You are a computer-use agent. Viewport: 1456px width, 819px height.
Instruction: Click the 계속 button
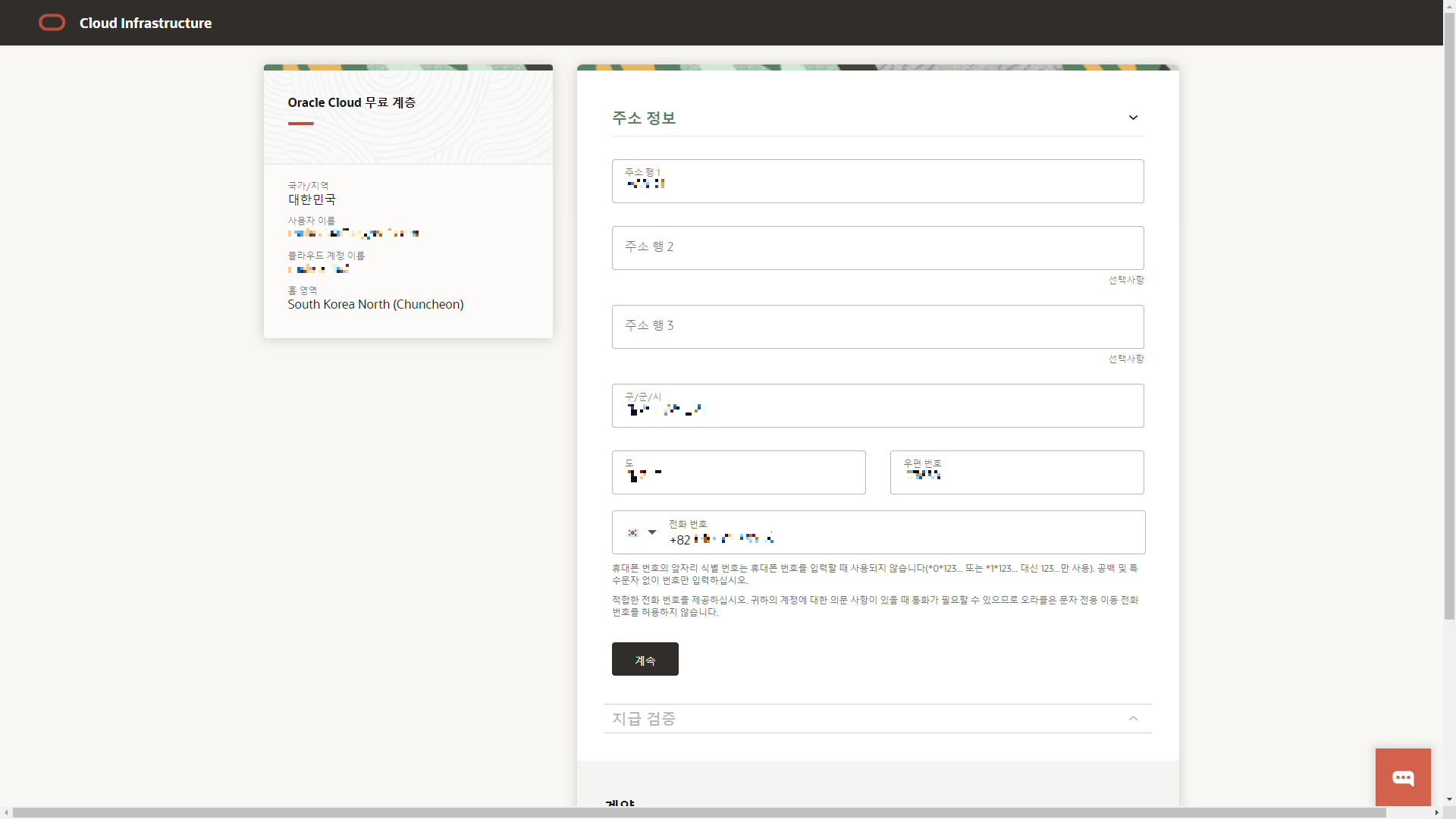[x=645, y=659]
